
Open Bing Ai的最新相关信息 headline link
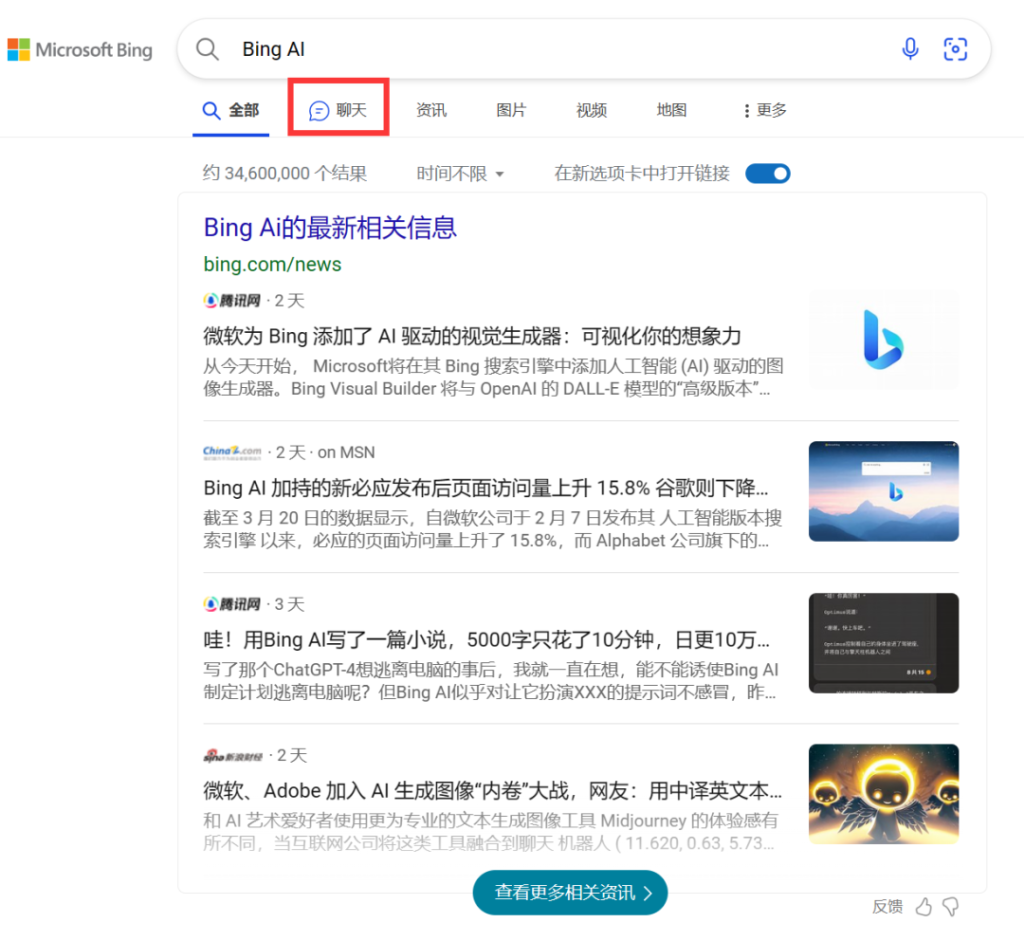[x=330, y=228]
